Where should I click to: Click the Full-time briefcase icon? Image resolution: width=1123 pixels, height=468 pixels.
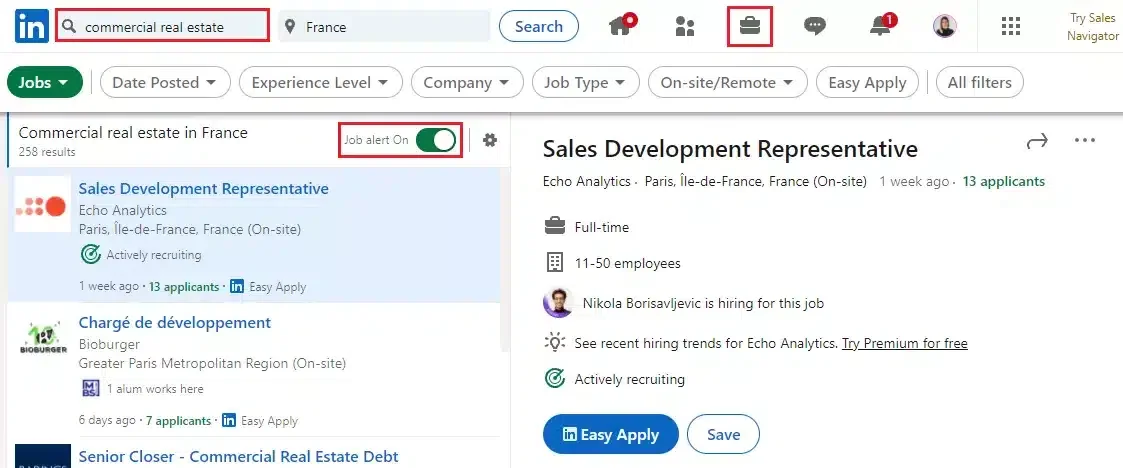tap(554, 227)
